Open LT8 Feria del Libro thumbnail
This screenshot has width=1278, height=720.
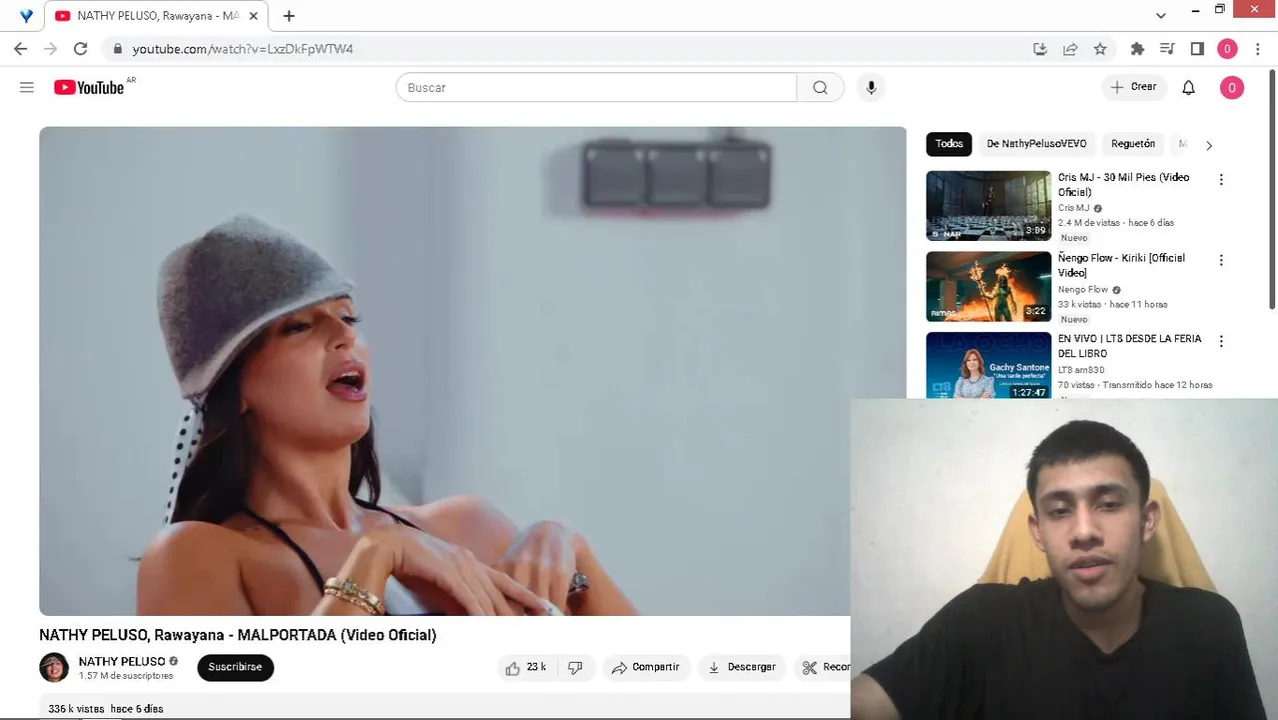(x=988, y=365)
